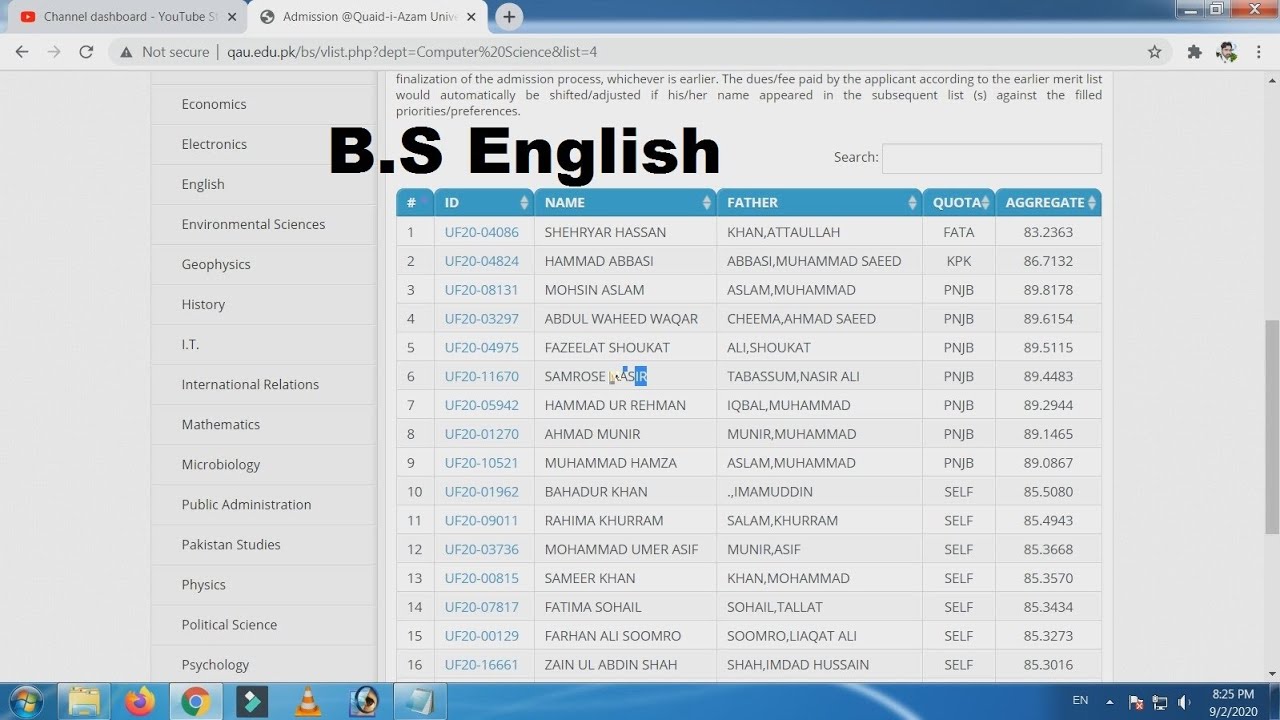The height and width of the screenshot is (720, 1280).
Task: Click the network tray icon
Action: 1160,702
